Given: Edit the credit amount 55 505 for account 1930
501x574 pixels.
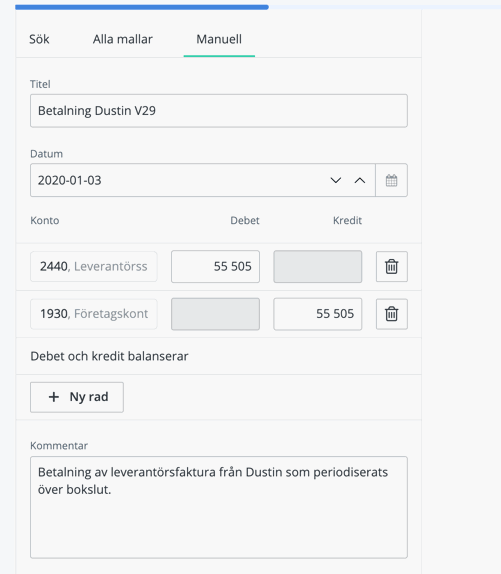Looking at the screenshot, I should coord(318,314).
